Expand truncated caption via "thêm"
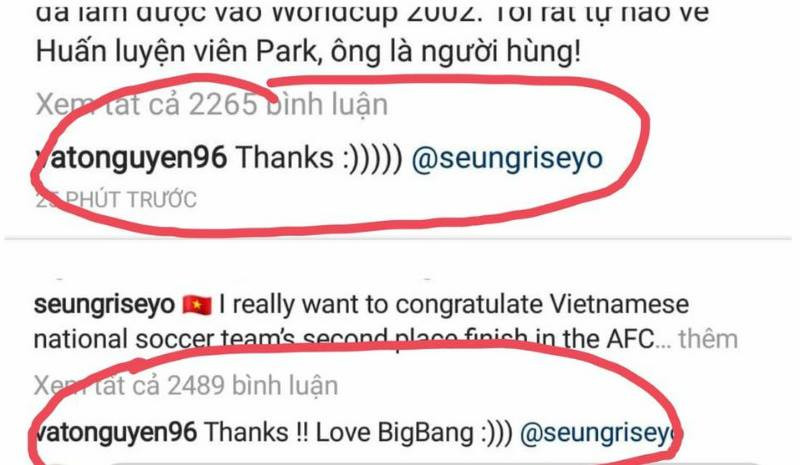The image size is (800, 465). pos(708,339)
